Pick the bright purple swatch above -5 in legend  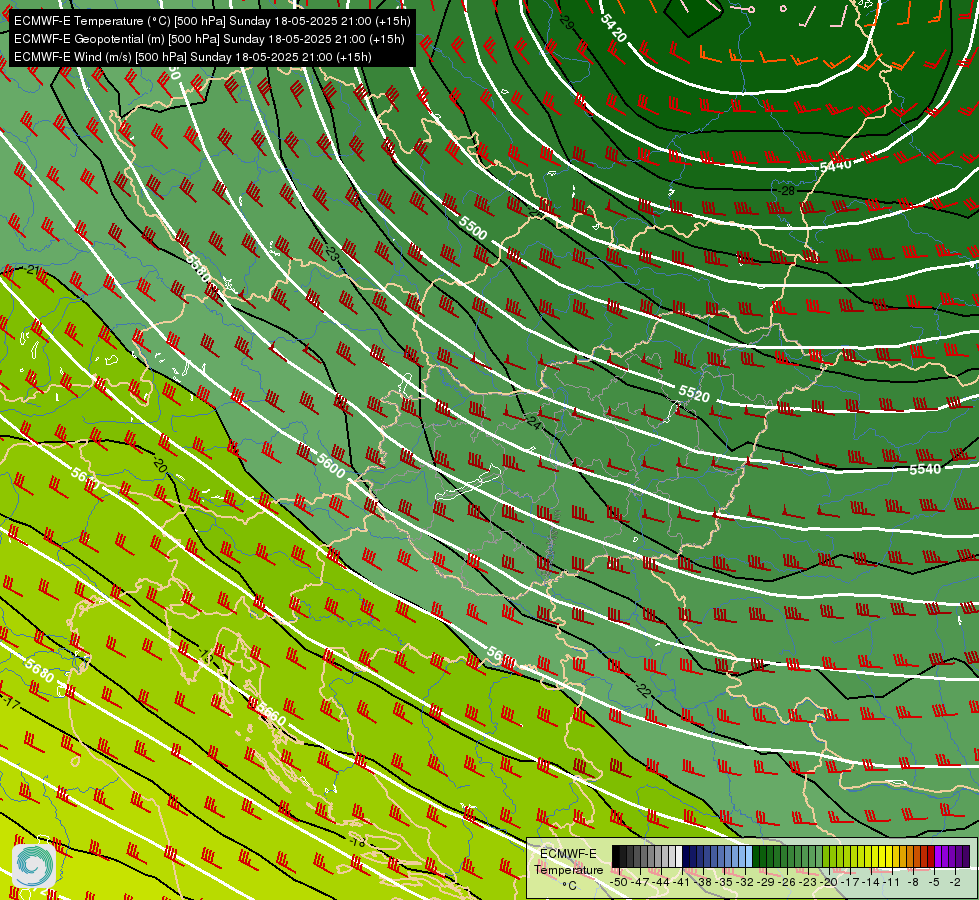click(938, 856)
